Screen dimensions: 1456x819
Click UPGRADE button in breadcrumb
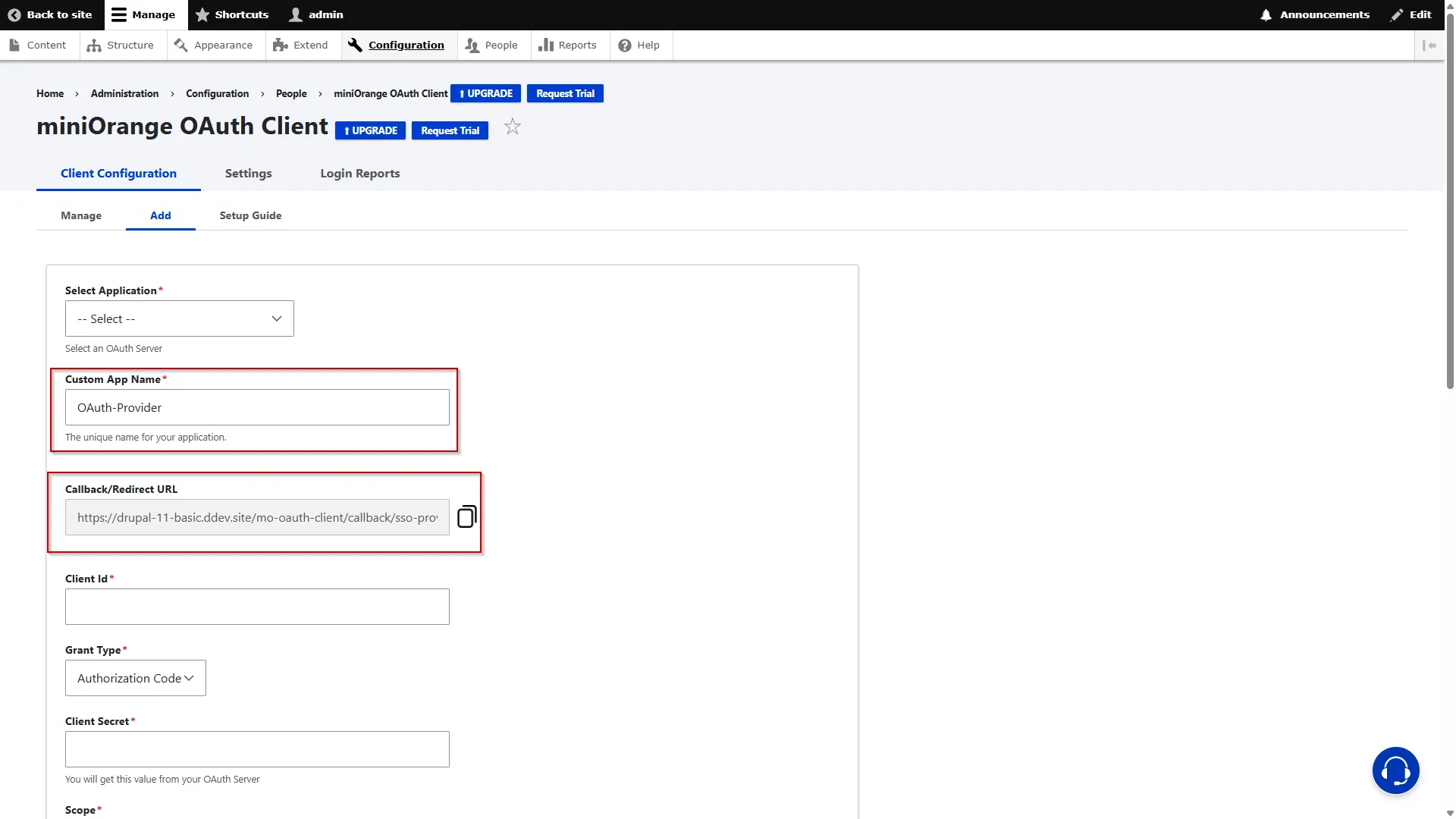click(485, 93)
